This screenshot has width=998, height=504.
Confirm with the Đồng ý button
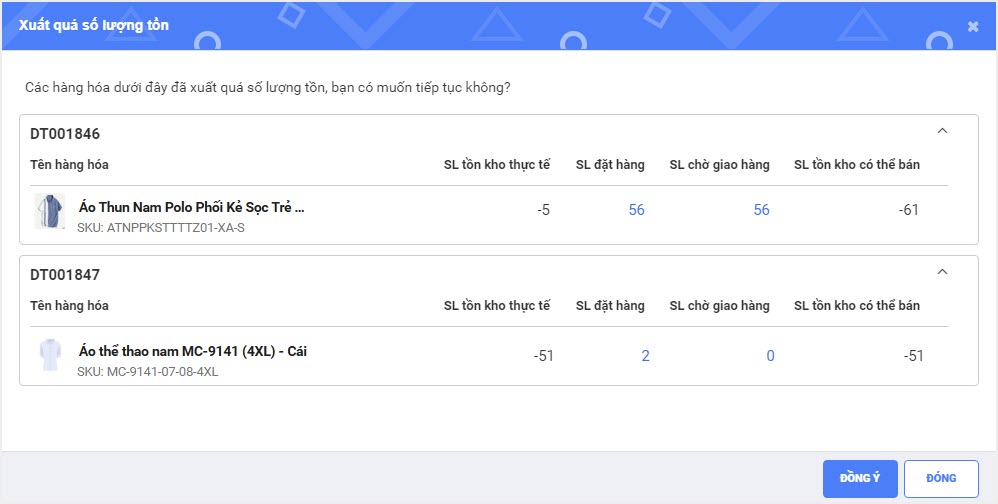(x=860, y=478)
